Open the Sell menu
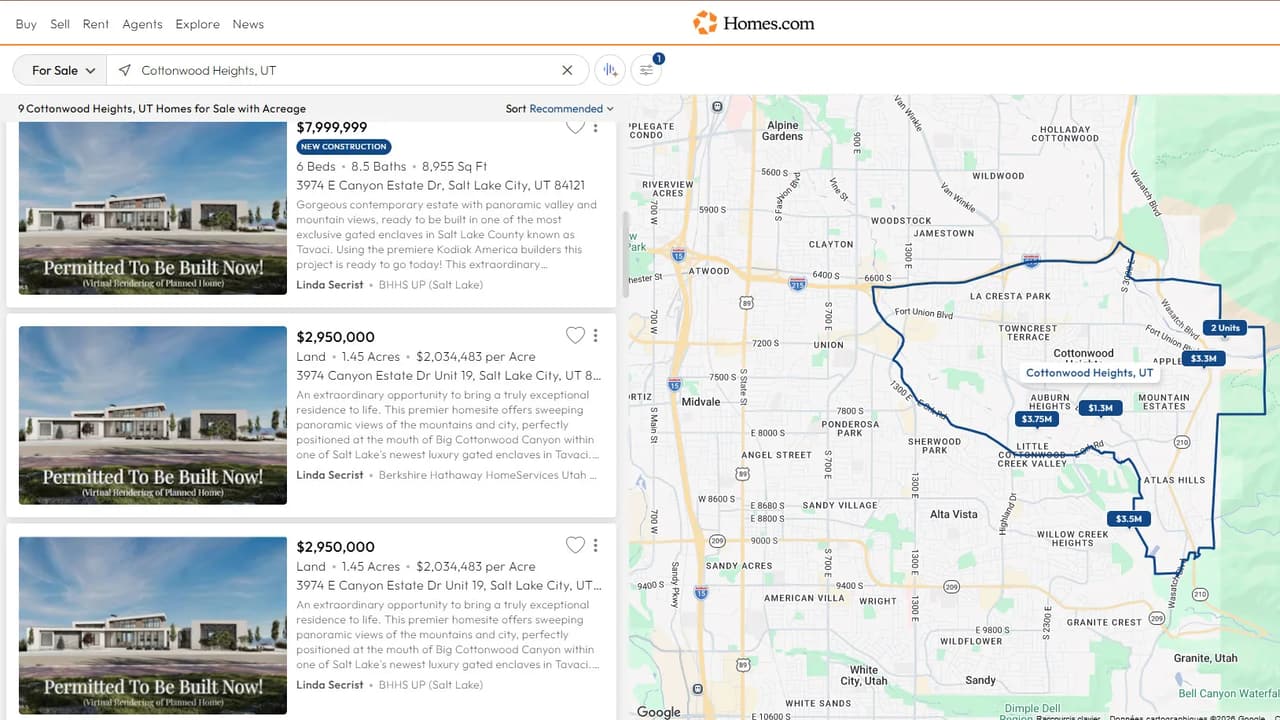Viewport: 1280px width, 720px height. (x=60, y=24)
